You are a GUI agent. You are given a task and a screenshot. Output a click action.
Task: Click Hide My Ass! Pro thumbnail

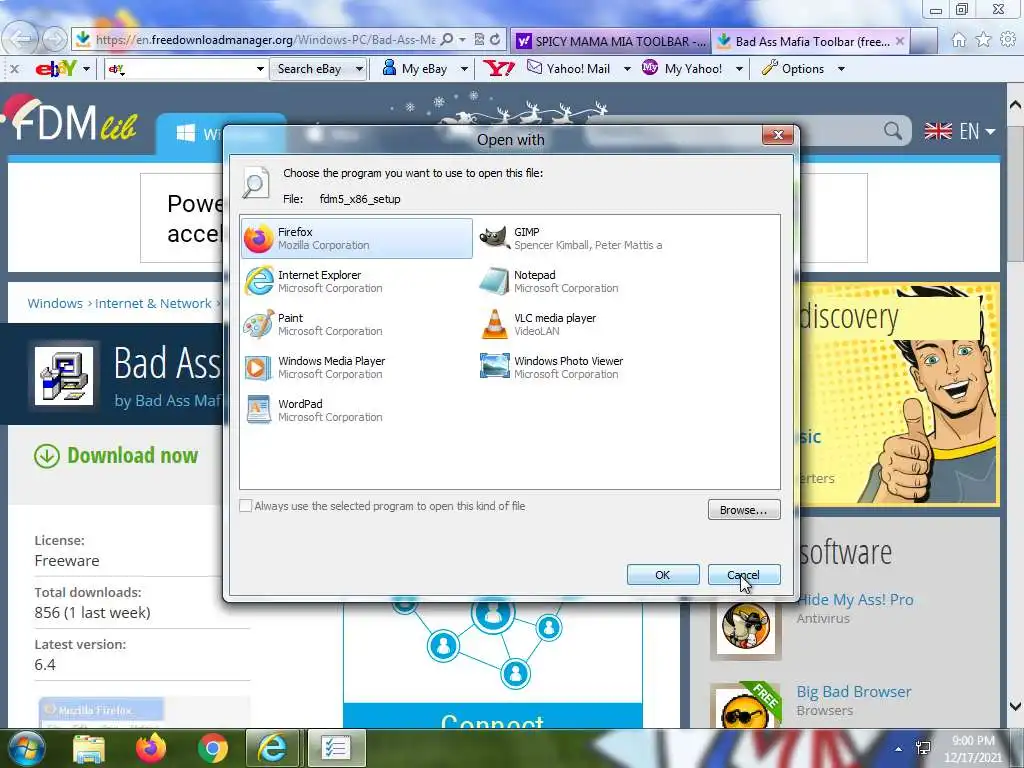pos(745,628)
